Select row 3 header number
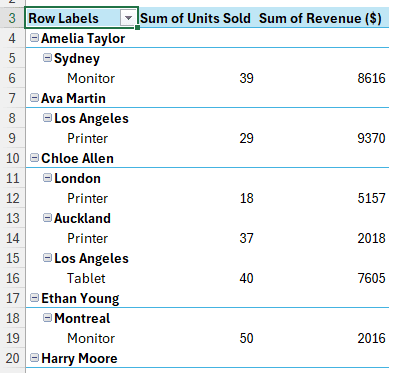This screenshot has height=373, width=397. [x=12, y=18]
